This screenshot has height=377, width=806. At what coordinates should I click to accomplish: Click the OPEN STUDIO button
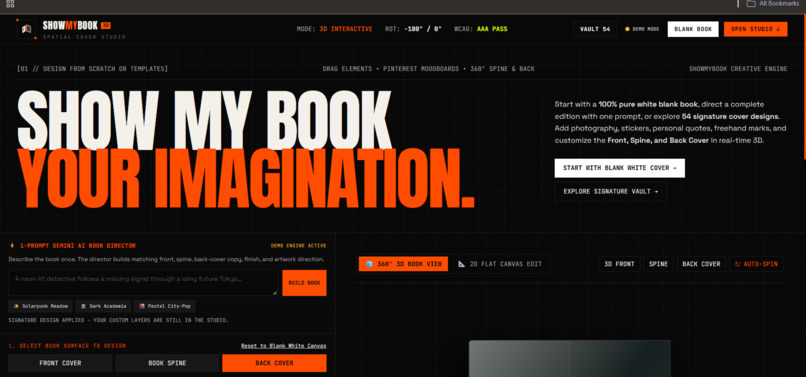755,29
